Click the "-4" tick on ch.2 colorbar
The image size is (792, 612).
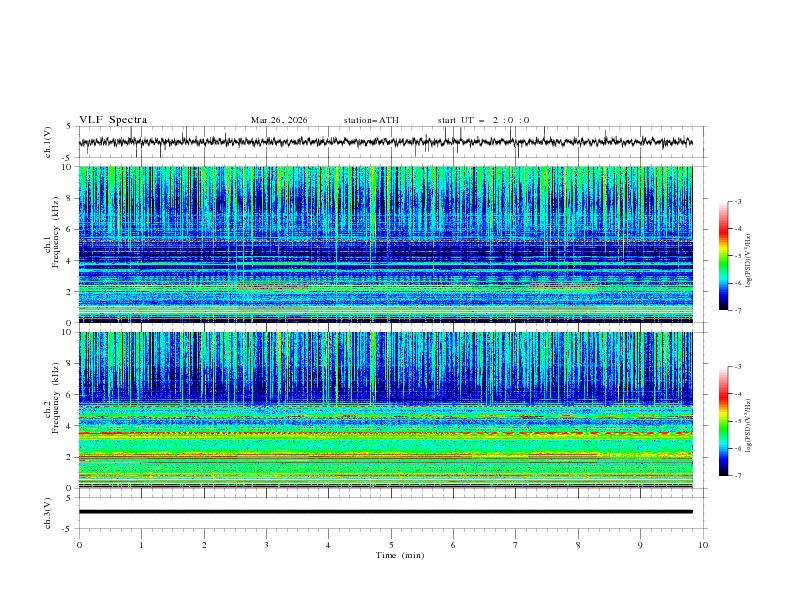pos(738,394)
